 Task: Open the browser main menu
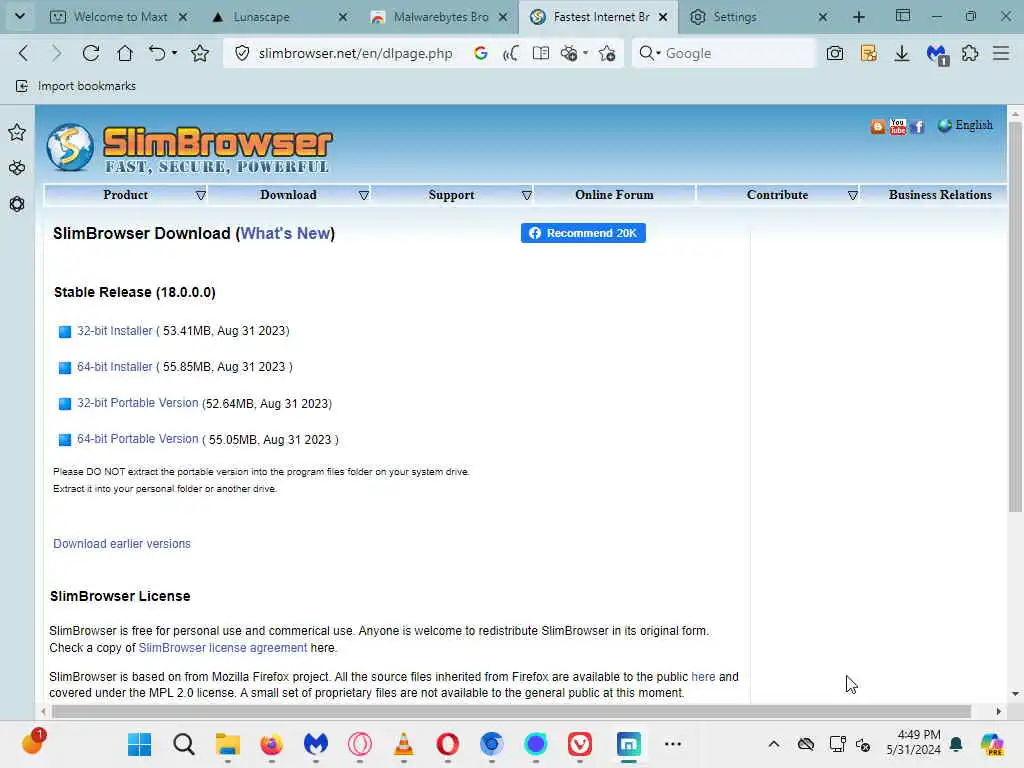1001,54
